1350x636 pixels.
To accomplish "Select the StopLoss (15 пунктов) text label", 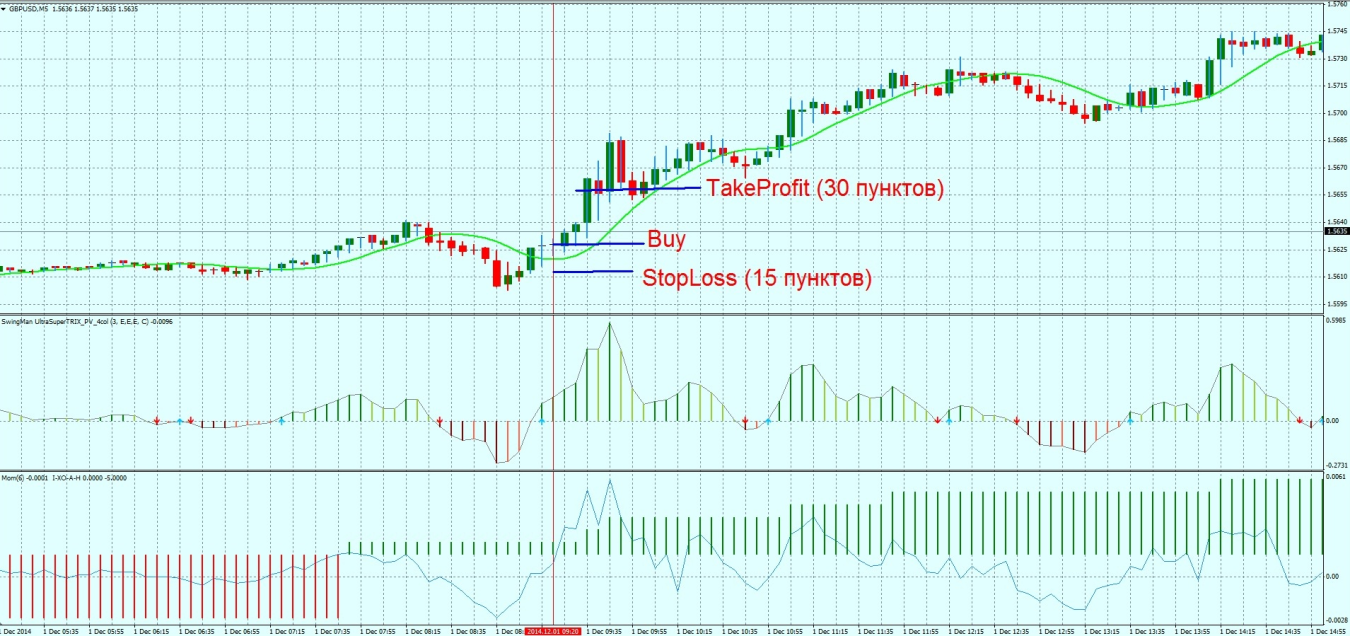I will (x=756, y=278).
